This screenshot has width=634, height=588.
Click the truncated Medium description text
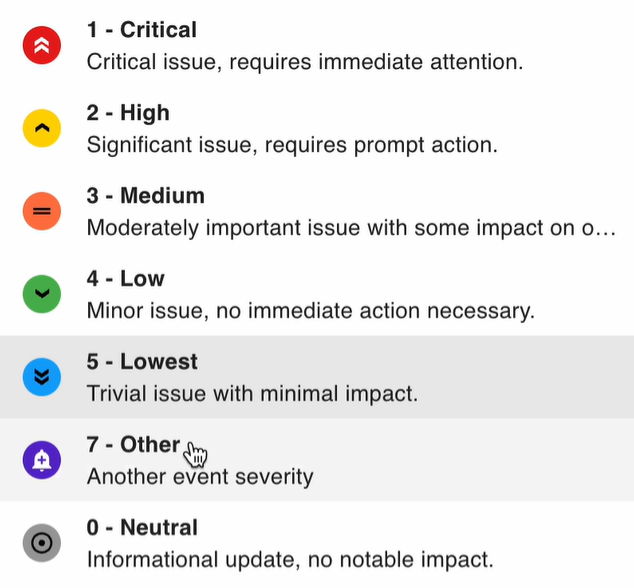(352, 228)
